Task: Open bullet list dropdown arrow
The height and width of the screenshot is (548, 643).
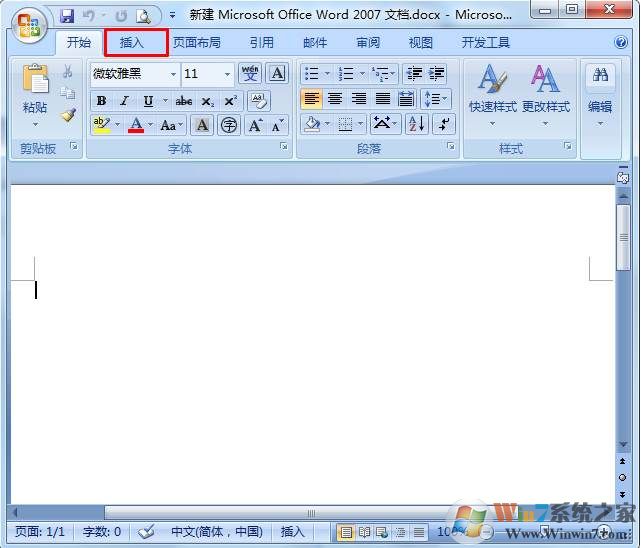Action: [x=327, y=74]
